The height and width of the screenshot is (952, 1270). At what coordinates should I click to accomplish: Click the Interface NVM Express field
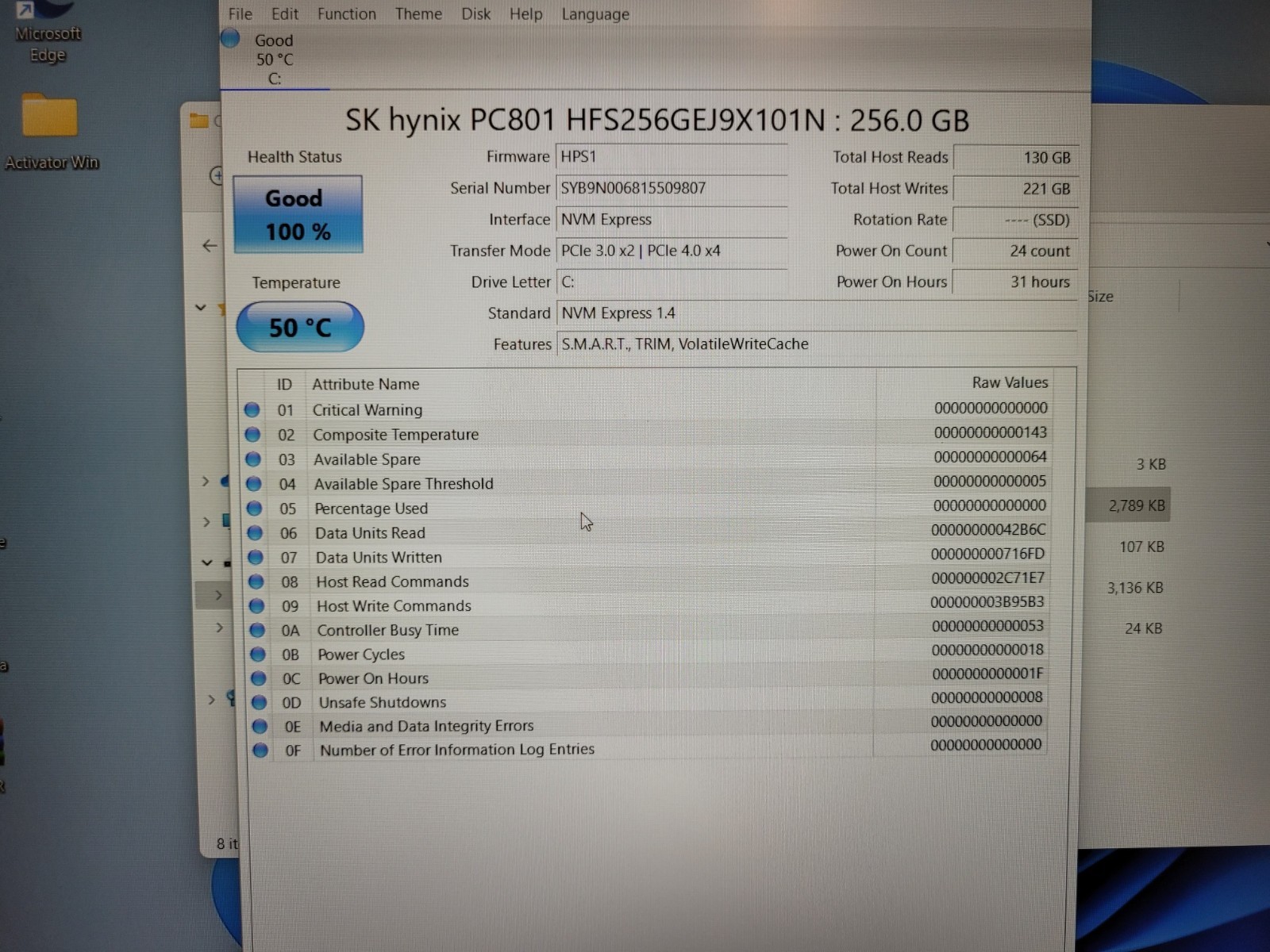tap(672, 220)
